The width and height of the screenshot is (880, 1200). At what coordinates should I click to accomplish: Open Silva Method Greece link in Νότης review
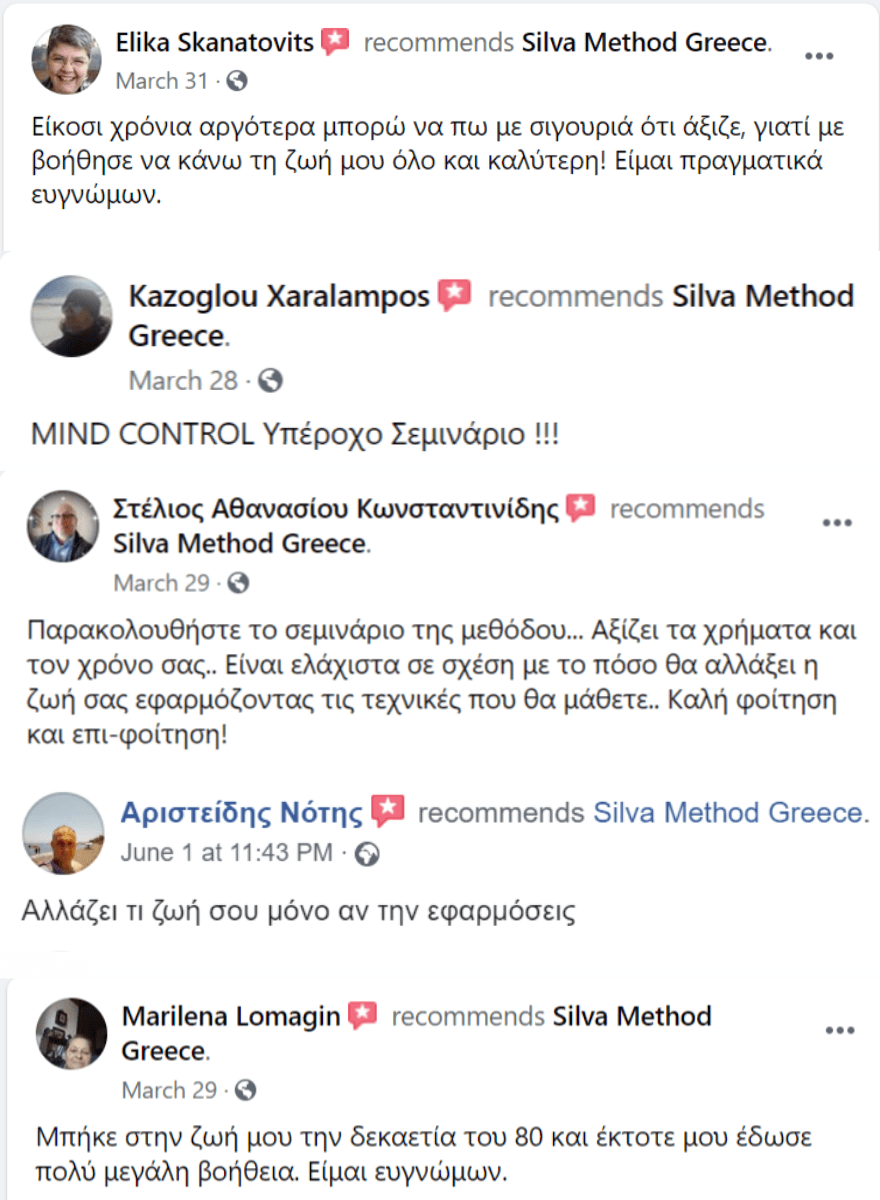(x=730, y=812)
